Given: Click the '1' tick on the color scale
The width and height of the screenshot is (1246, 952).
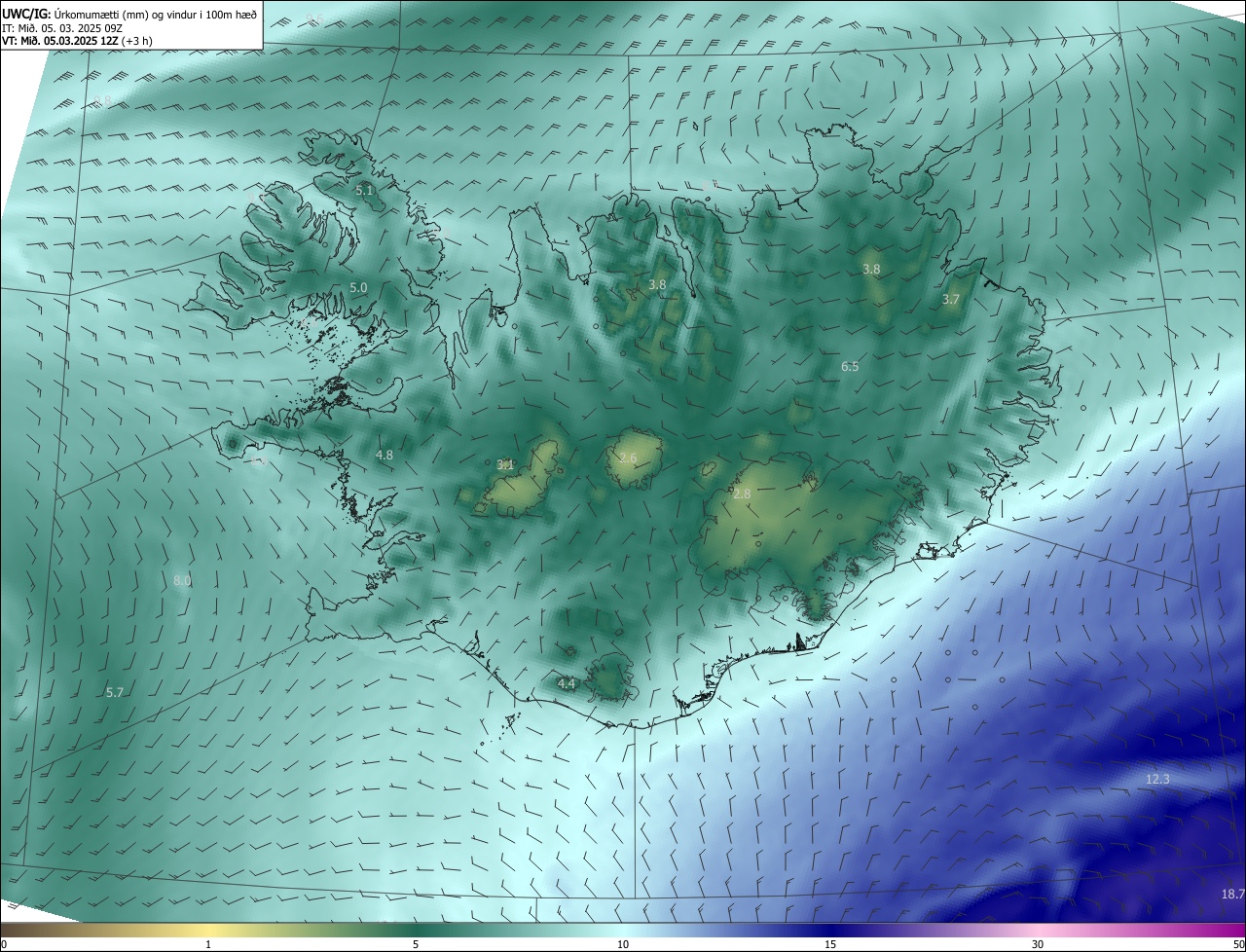Looking at the screenshot, I should coord(208,944).
